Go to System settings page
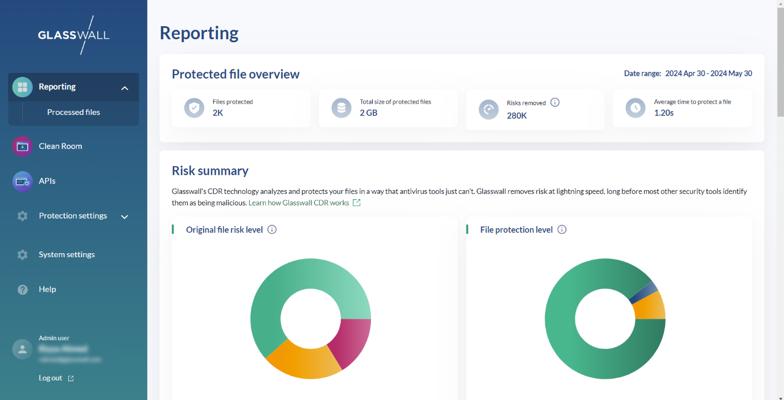This screenshot has height=400, width=784. (x=66, y=255)
